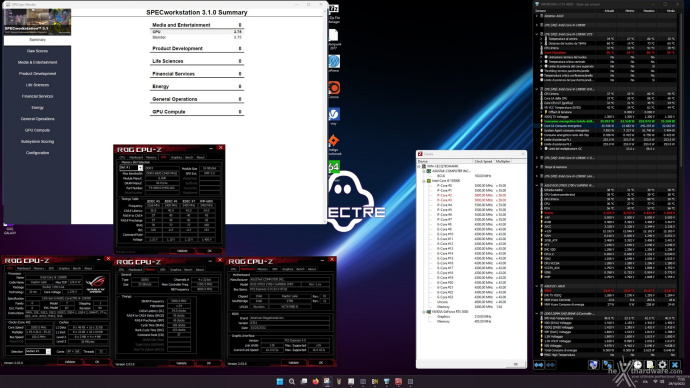Open the blue round desktop icon below text file

point(334,63)
